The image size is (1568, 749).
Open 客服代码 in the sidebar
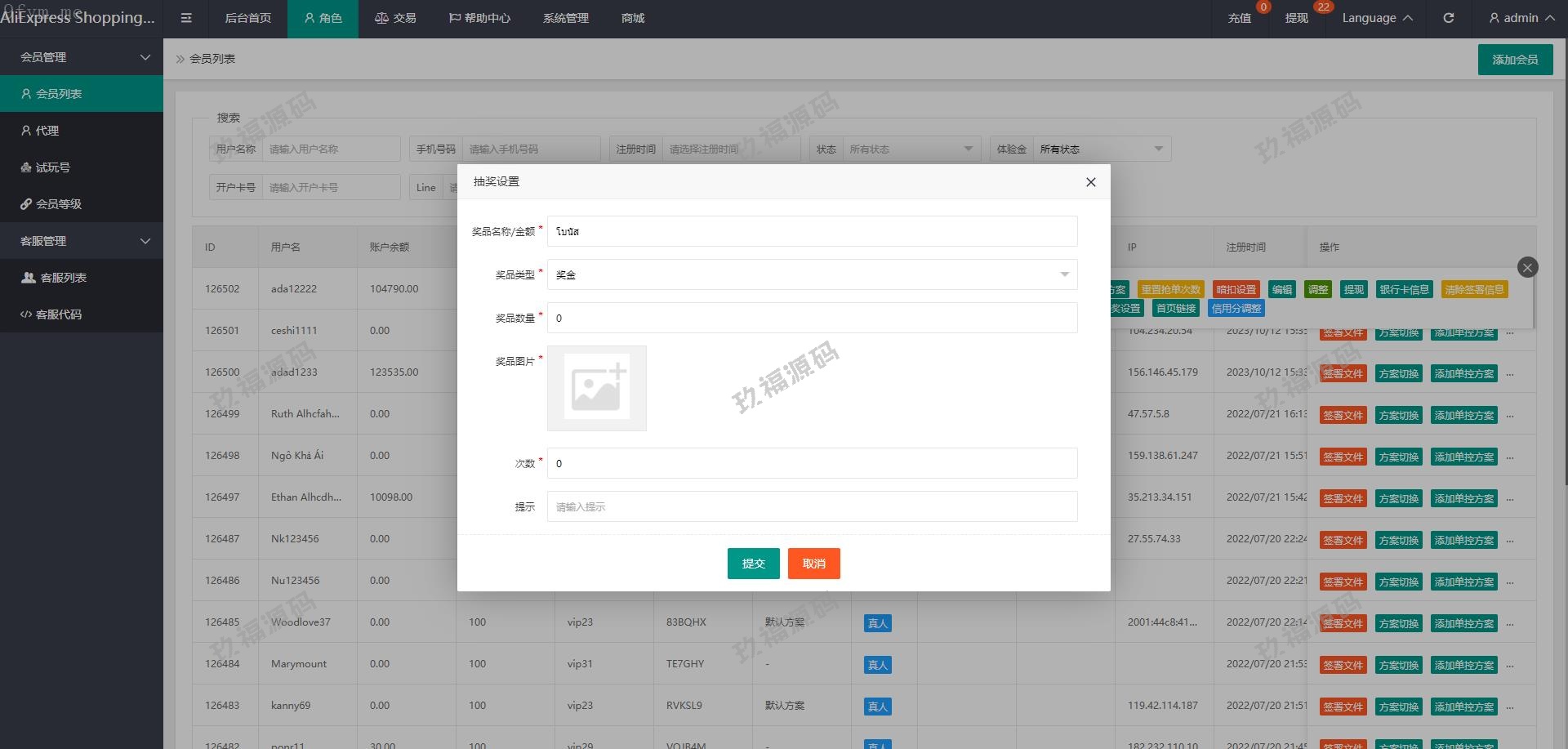pos(82,314)
